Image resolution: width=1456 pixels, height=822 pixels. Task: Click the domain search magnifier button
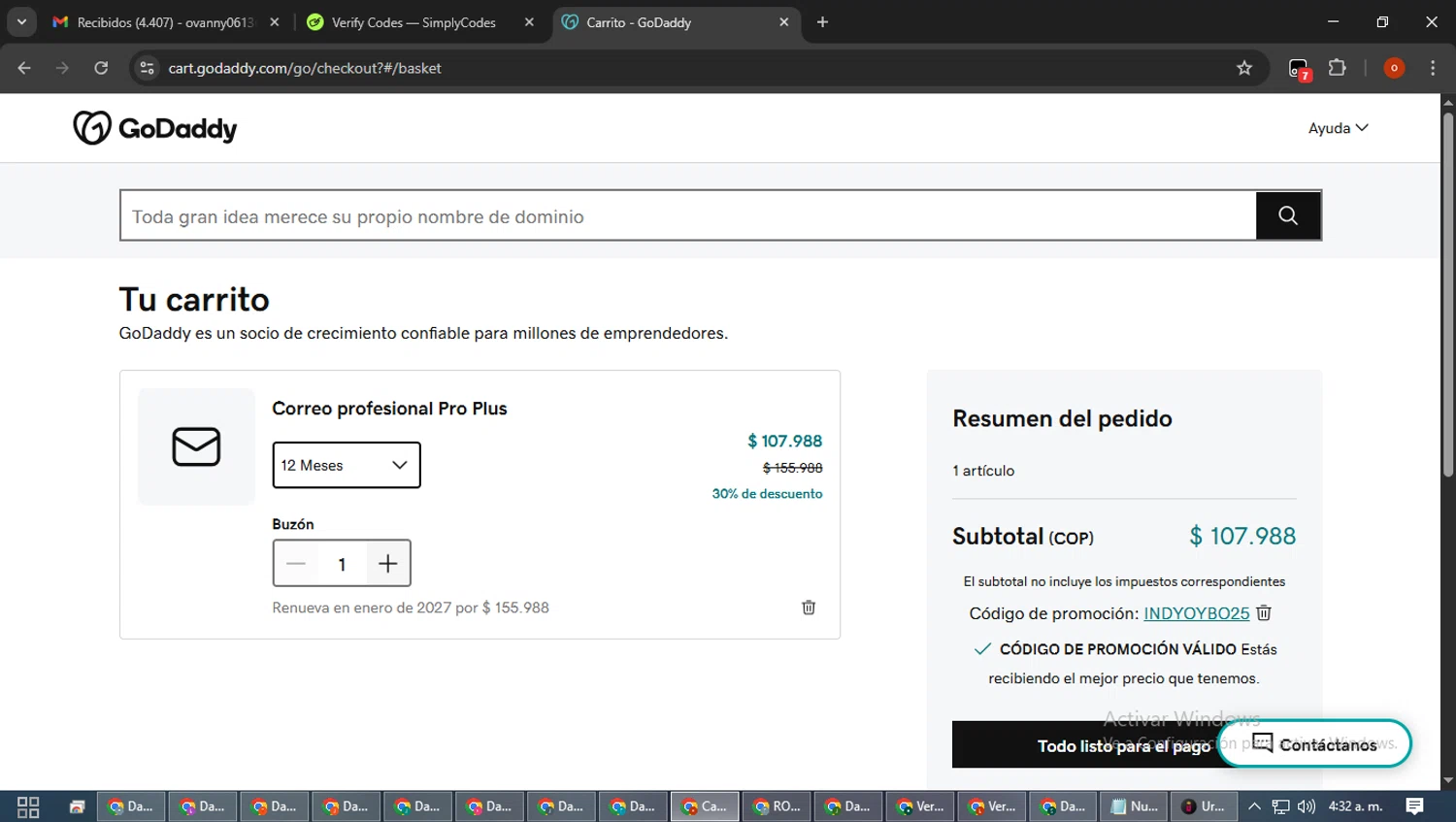[x=1288, y=215]
